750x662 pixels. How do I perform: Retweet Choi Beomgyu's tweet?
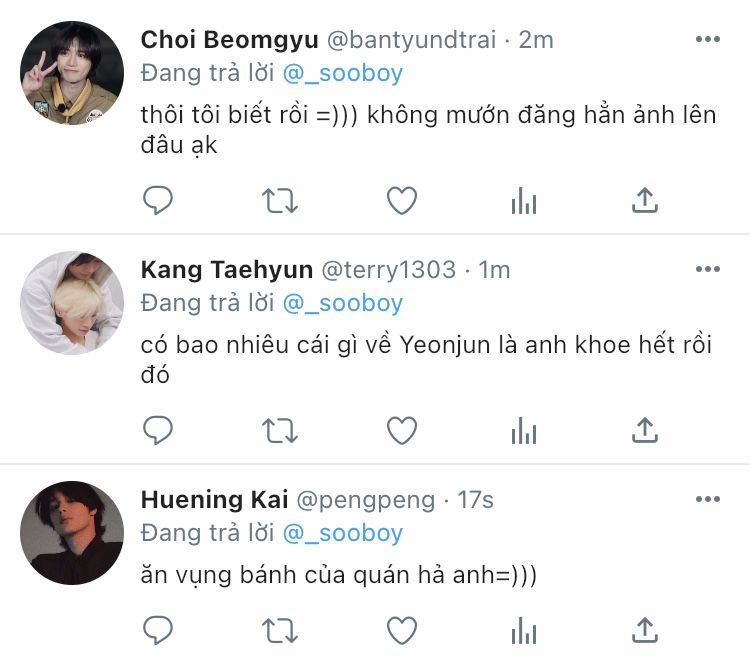pos(280,200)
